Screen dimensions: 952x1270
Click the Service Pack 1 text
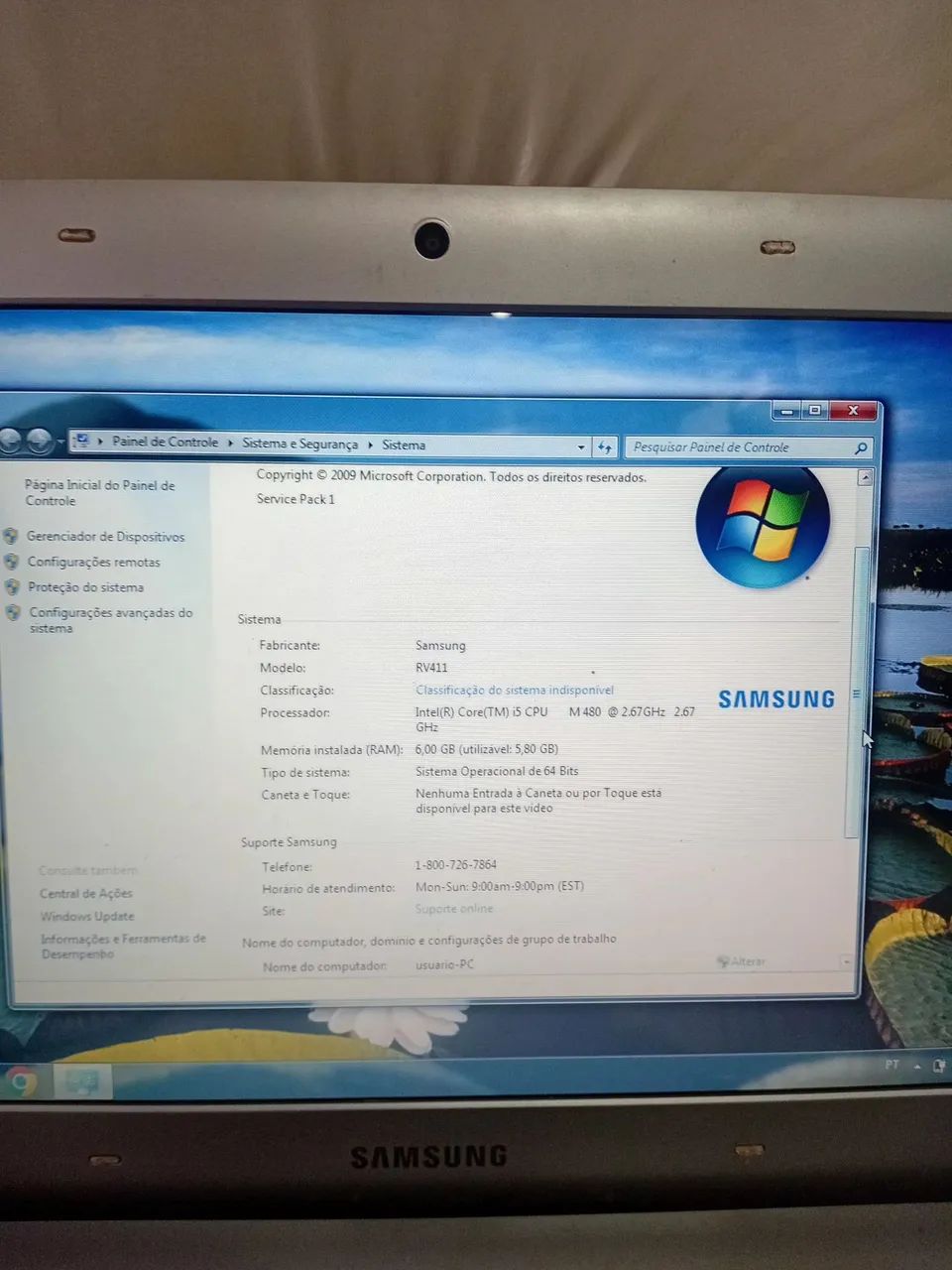[296, 499]
